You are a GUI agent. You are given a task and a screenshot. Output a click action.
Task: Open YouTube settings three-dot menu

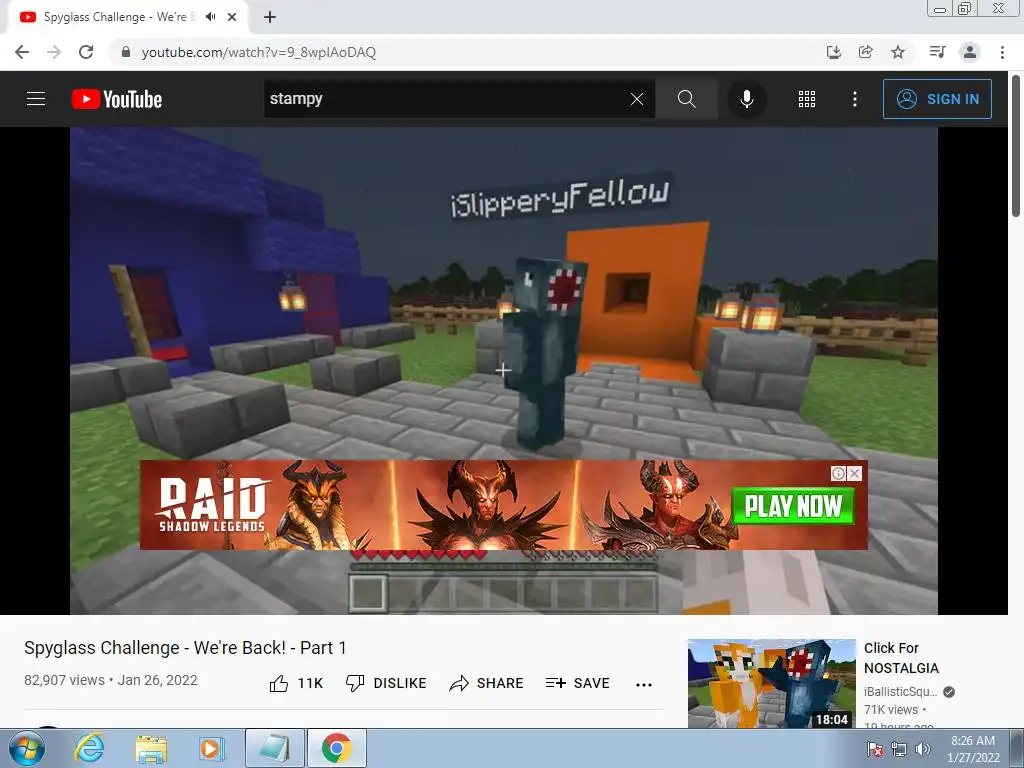pyautogui.click(x=854, y=99)
